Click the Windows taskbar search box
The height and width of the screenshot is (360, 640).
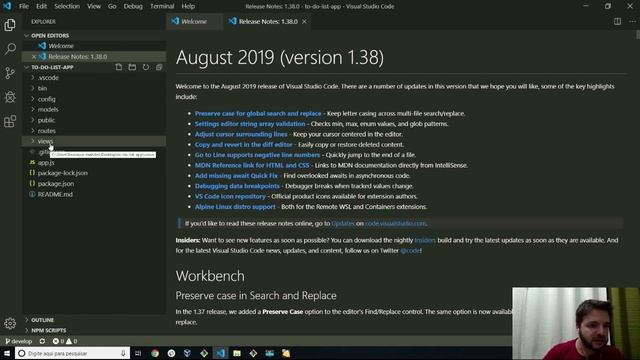pos(73,353)
